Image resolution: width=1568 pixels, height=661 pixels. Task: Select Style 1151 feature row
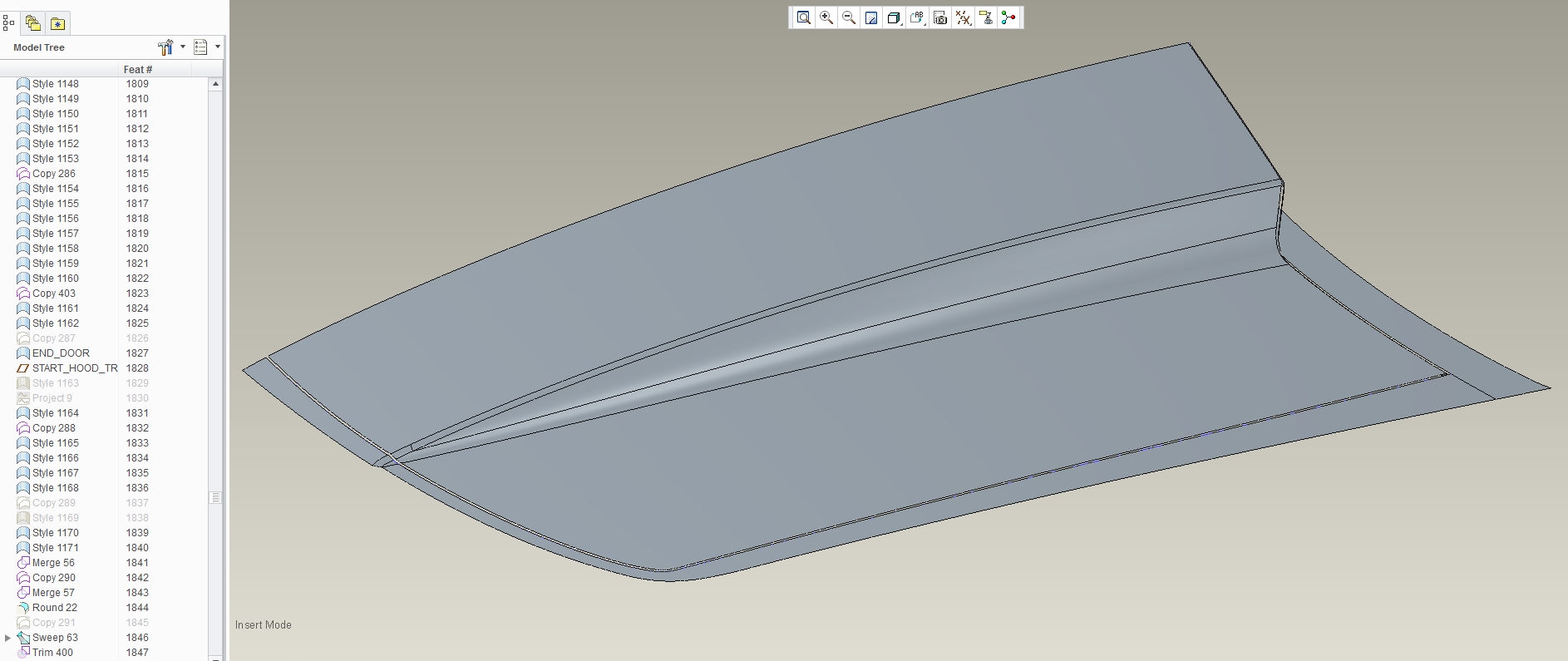point(56,129)
